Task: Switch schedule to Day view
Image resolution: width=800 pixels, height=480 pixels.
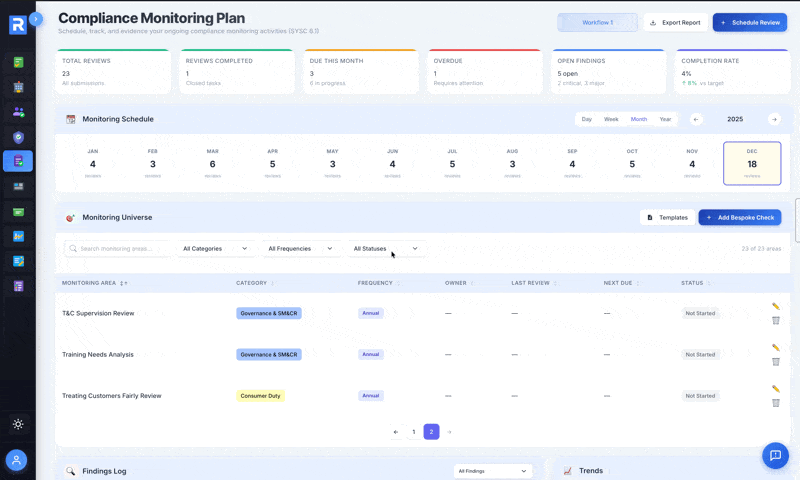Action: point(587,119)
